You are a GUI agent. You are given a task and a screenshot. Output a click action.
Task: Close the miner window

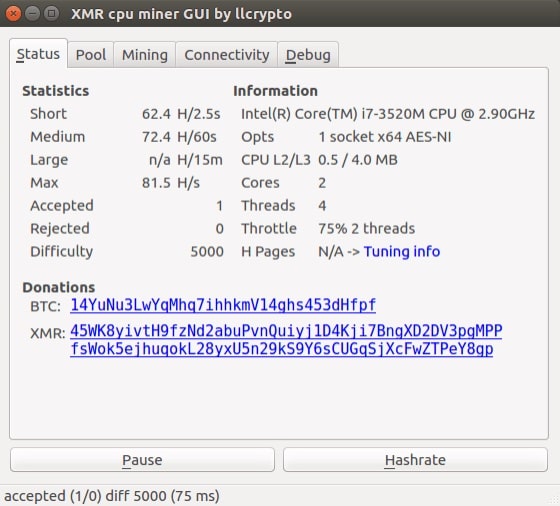[x=13, y=14]
